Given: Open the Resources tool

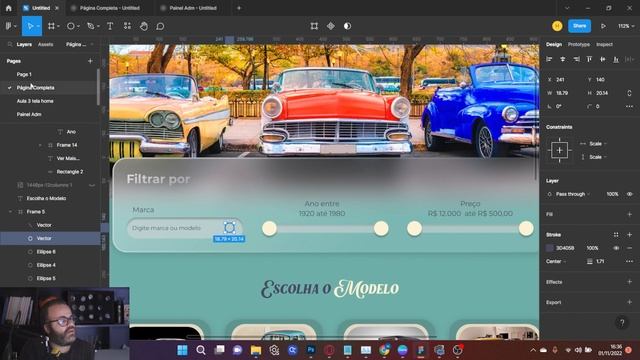Looking at the screenshot, I should [127, 26].
